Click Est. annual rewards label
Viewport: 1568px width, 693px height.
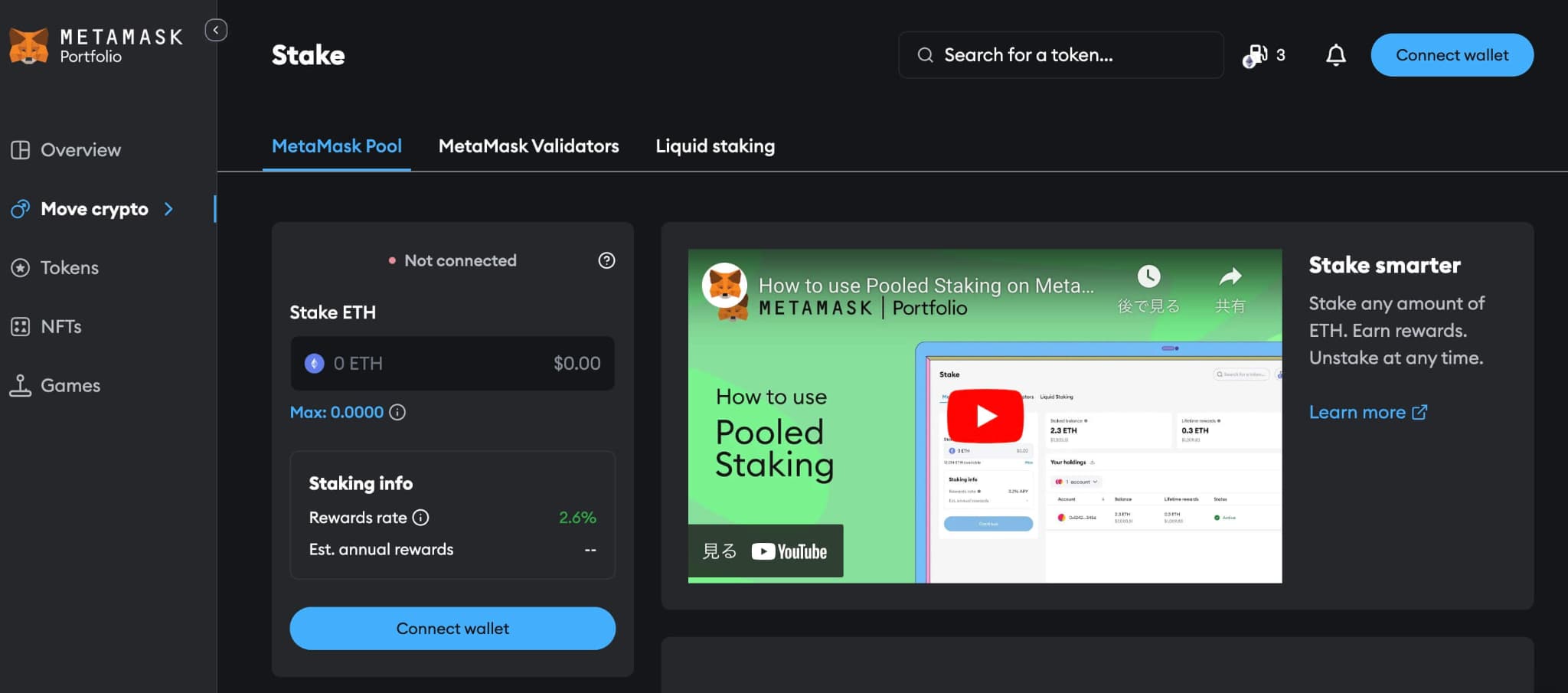381,550
